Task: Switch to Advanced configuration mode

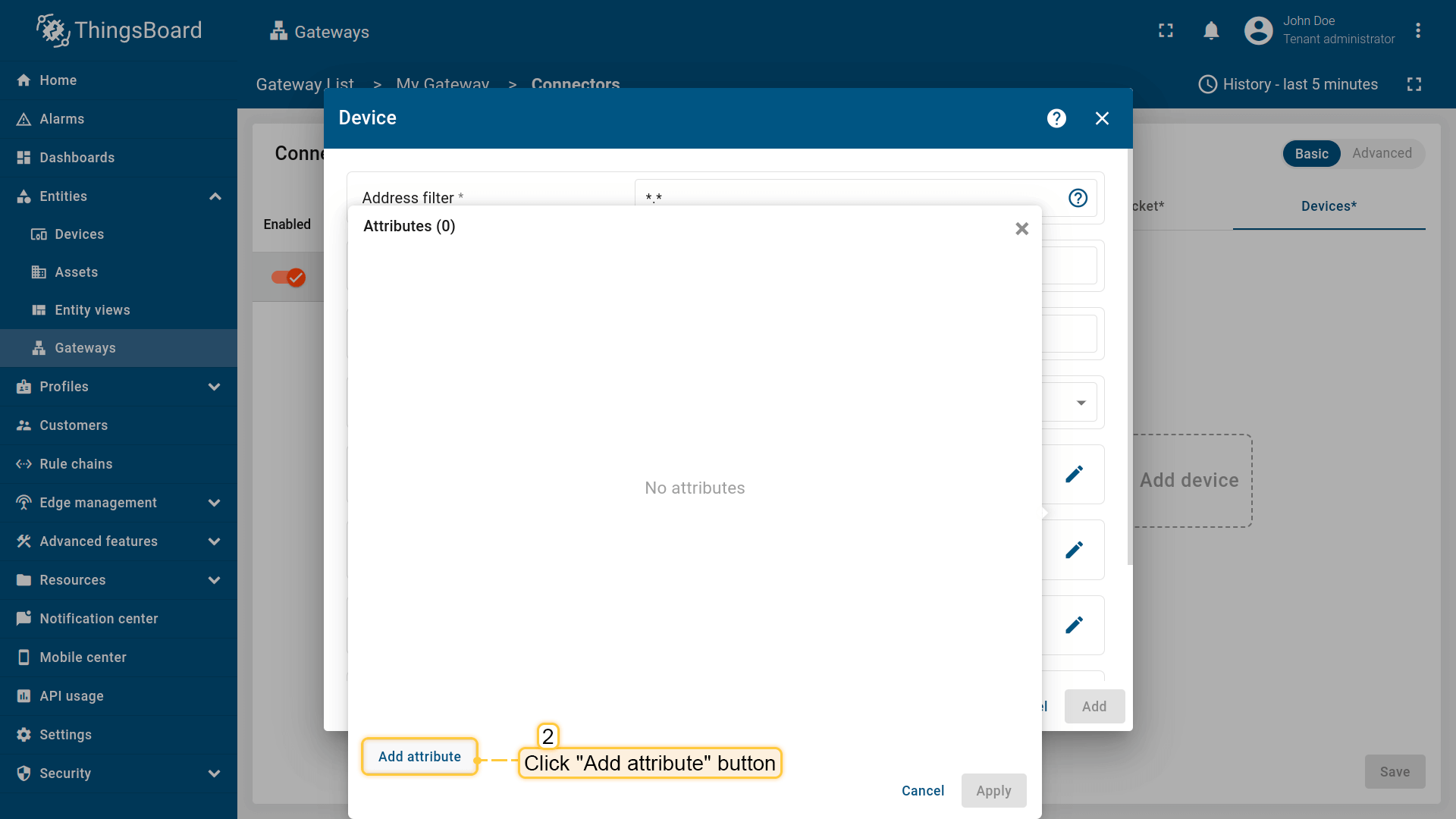Action: point(1382,154)
